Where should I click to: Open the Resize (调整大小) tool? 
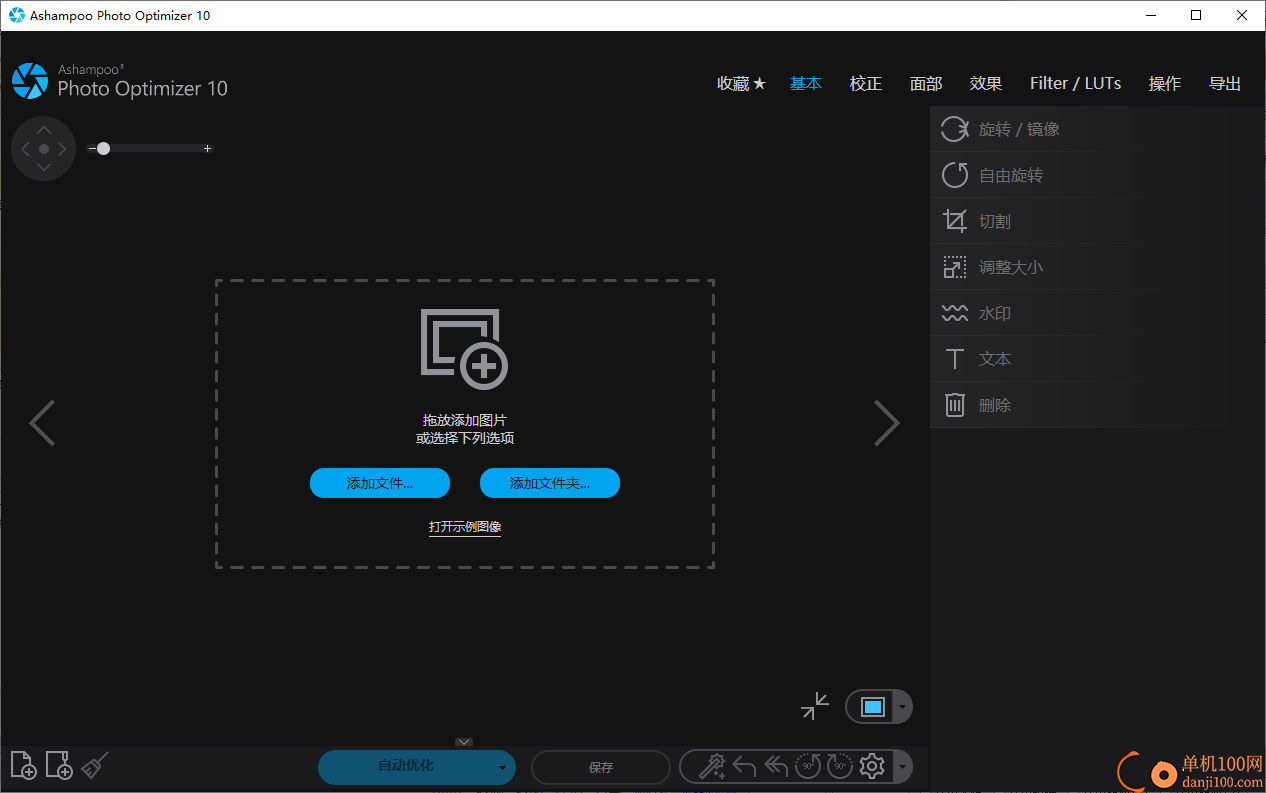[x=1098, y=267]
